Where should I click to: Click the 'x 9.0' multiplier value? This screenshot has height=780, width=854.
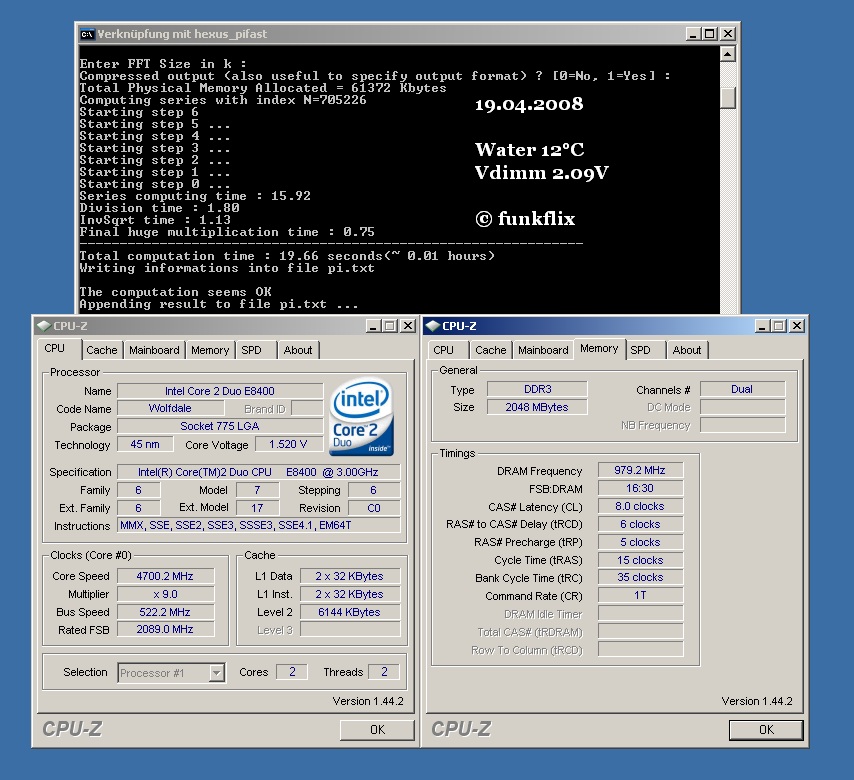point(165,594)
